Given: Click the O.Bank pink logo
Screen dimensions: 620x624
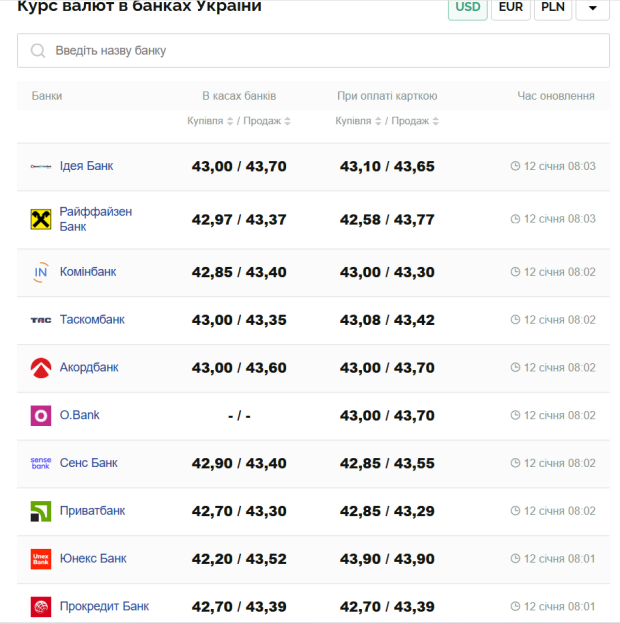Looking at the screenshot, I should pyautogui.click(x=41, y=415).
